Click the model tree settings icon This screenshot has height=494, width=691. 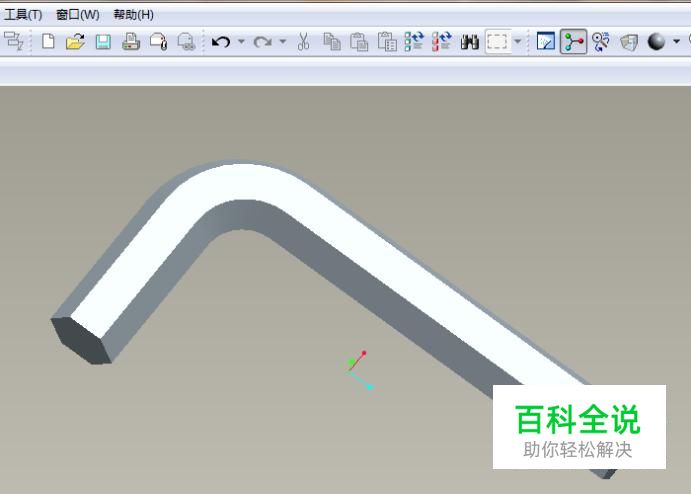point(14,41)
